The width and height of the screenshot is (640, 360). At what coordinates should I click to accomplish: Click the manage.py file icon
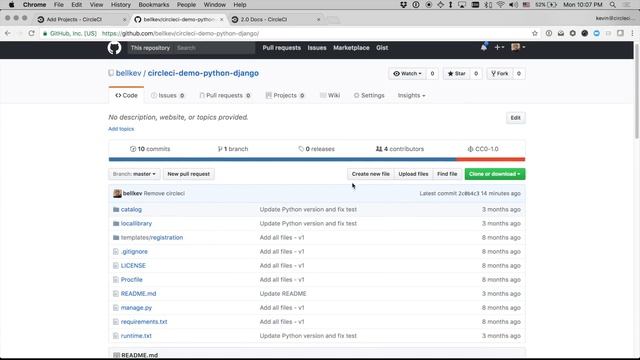click(x=116, y=308)
